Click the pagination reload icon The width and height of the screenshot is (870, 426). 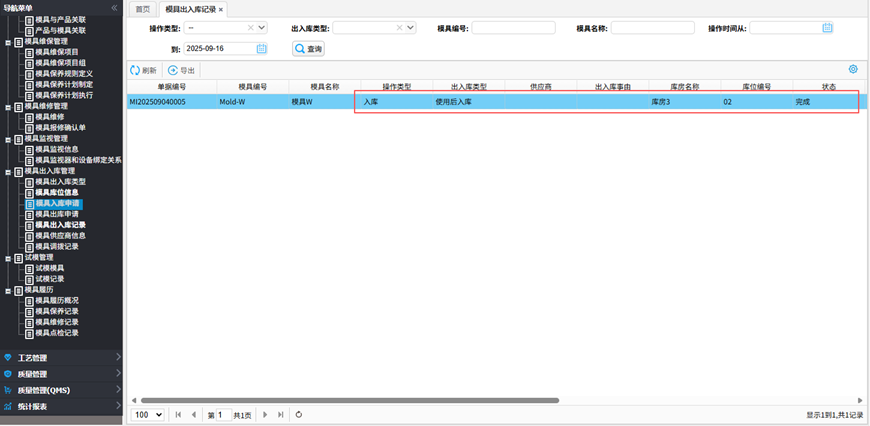(299, 414)
